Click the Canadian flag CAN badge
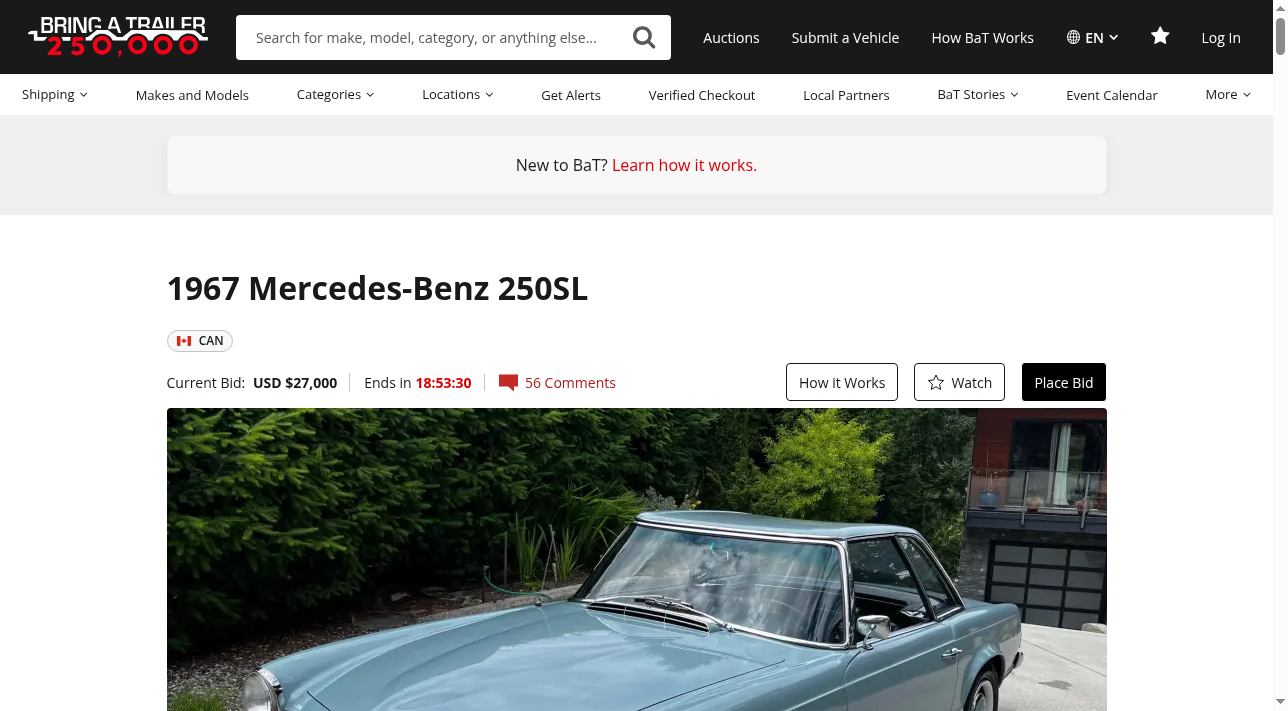 point(200,341)
